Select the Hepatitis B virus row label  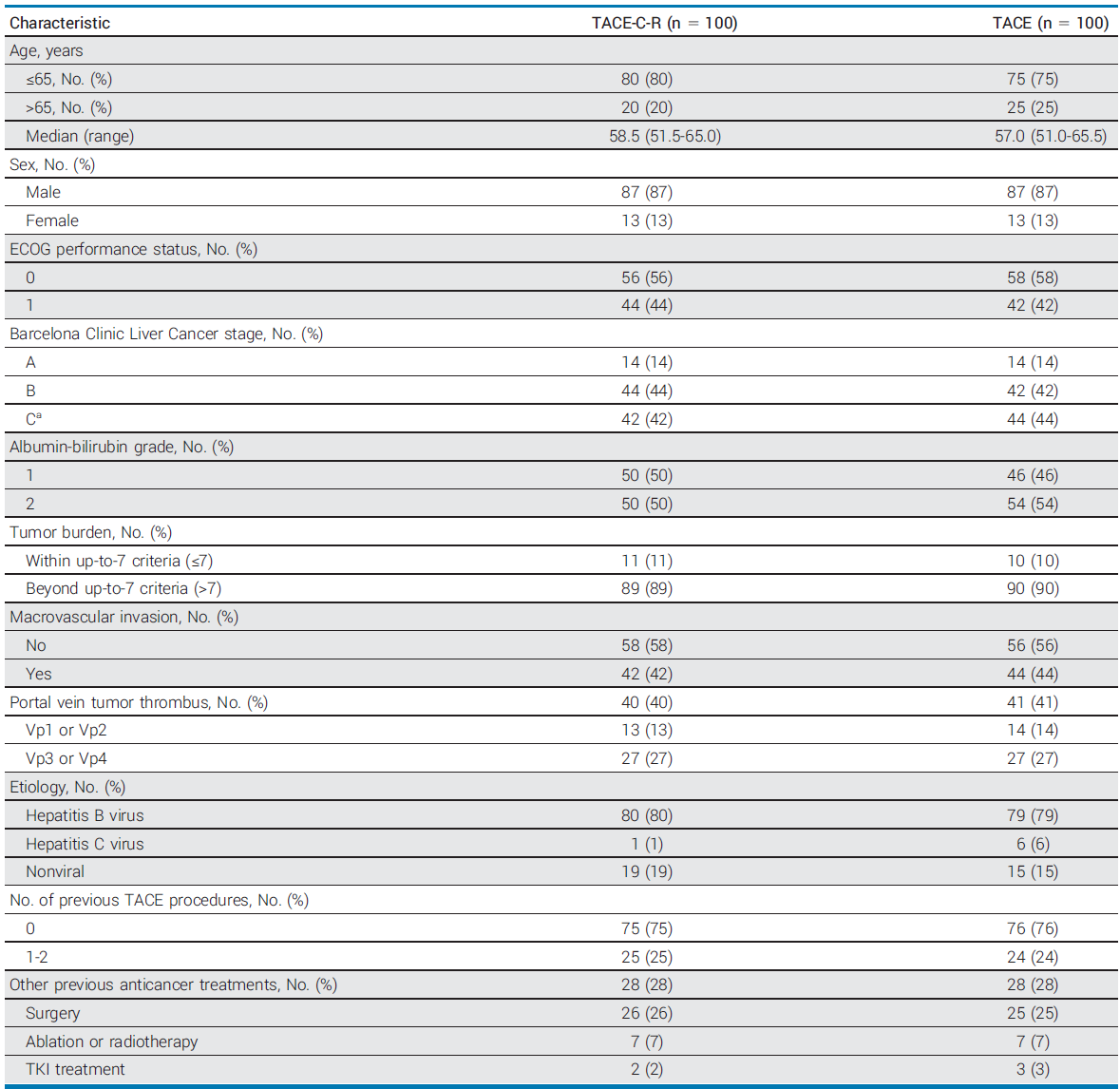click(85, 815)
